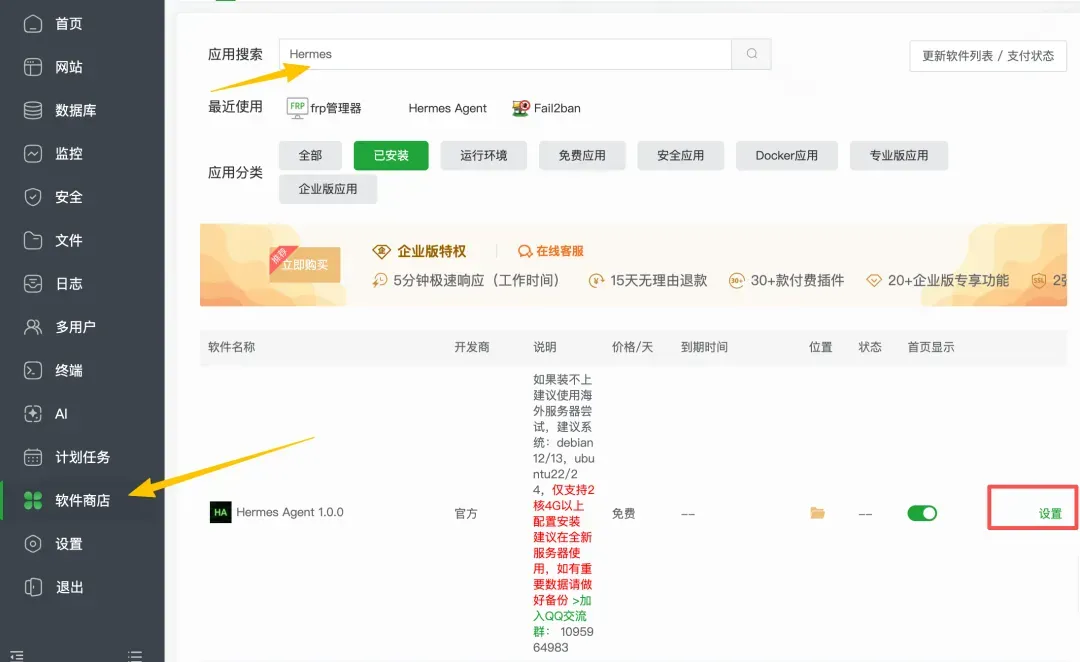
Task: Click the 监控 monitoring icon
Action: coord(32,154)
